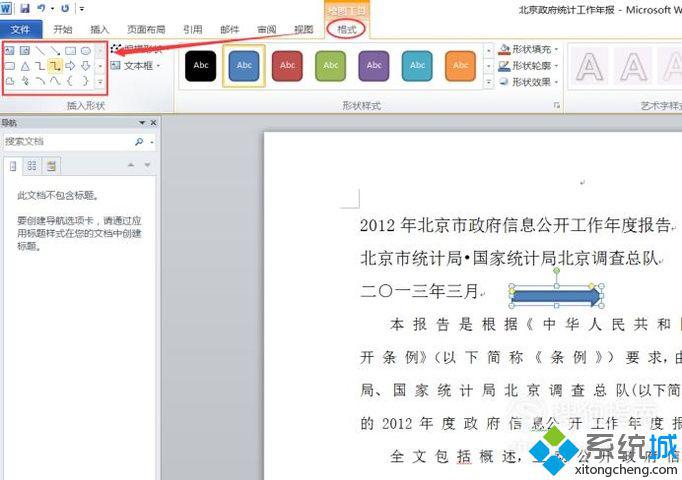
Task: Open the quick access toolbar customize dropdown
Action: click(x=82, y=8)
